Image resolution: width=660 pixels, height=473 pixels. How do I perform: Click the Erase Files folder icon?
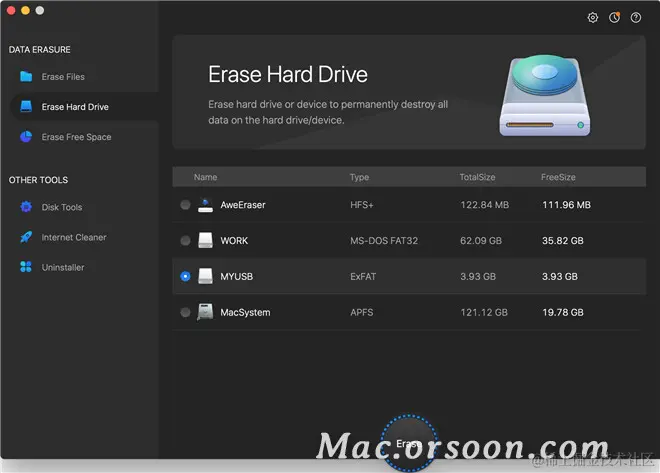(26, 77)
